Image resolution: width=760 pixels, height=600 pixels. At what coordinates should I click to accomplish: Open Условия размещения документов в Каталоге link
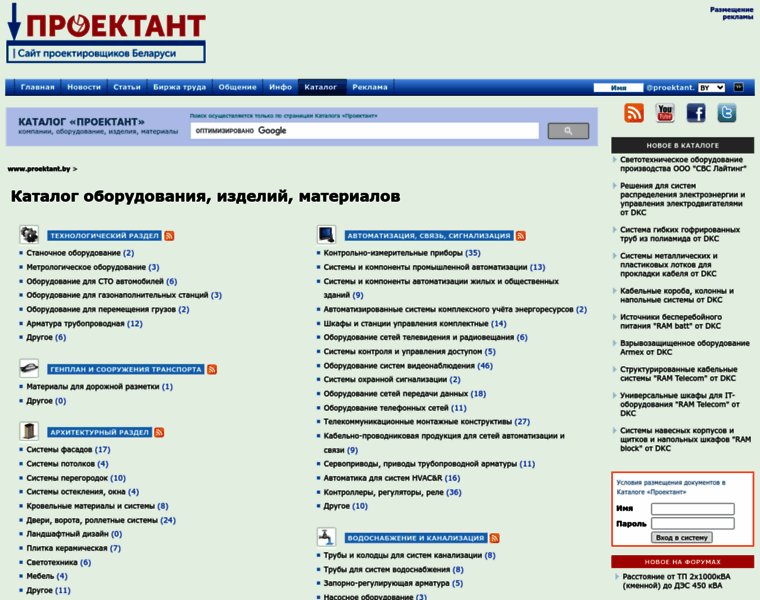tap(671, 487)
